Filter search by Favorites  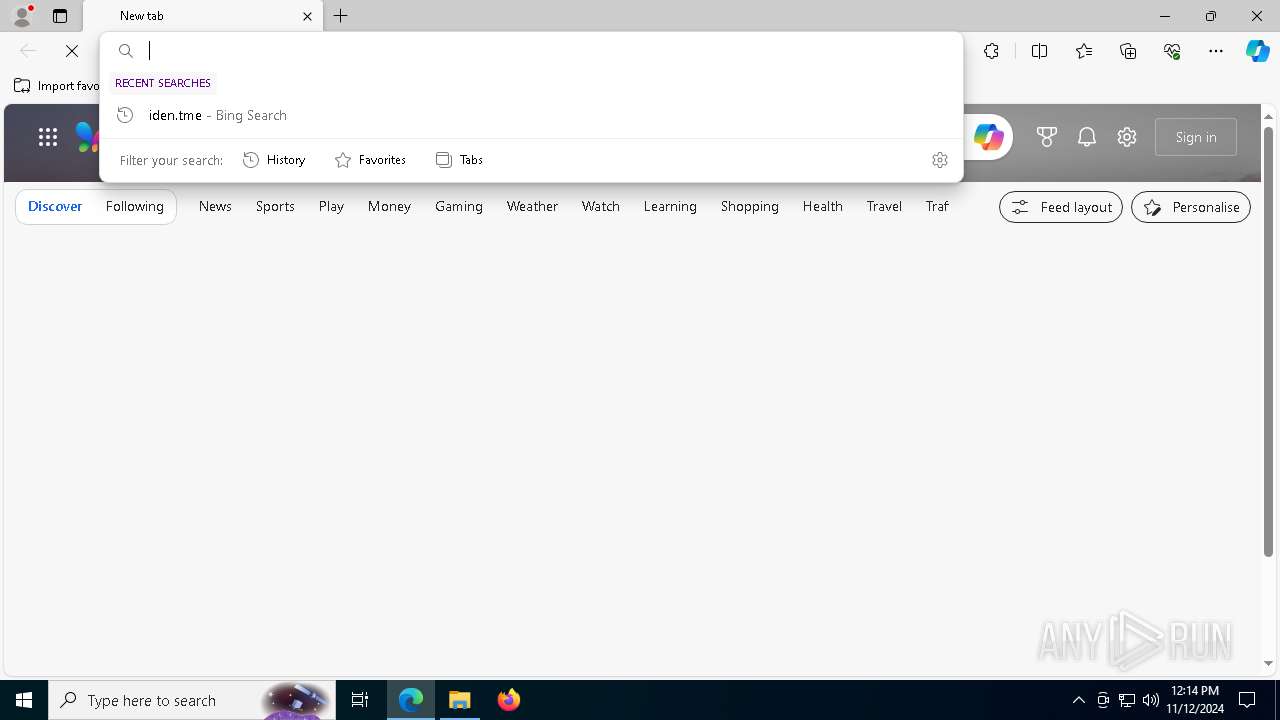pos(370,160)
